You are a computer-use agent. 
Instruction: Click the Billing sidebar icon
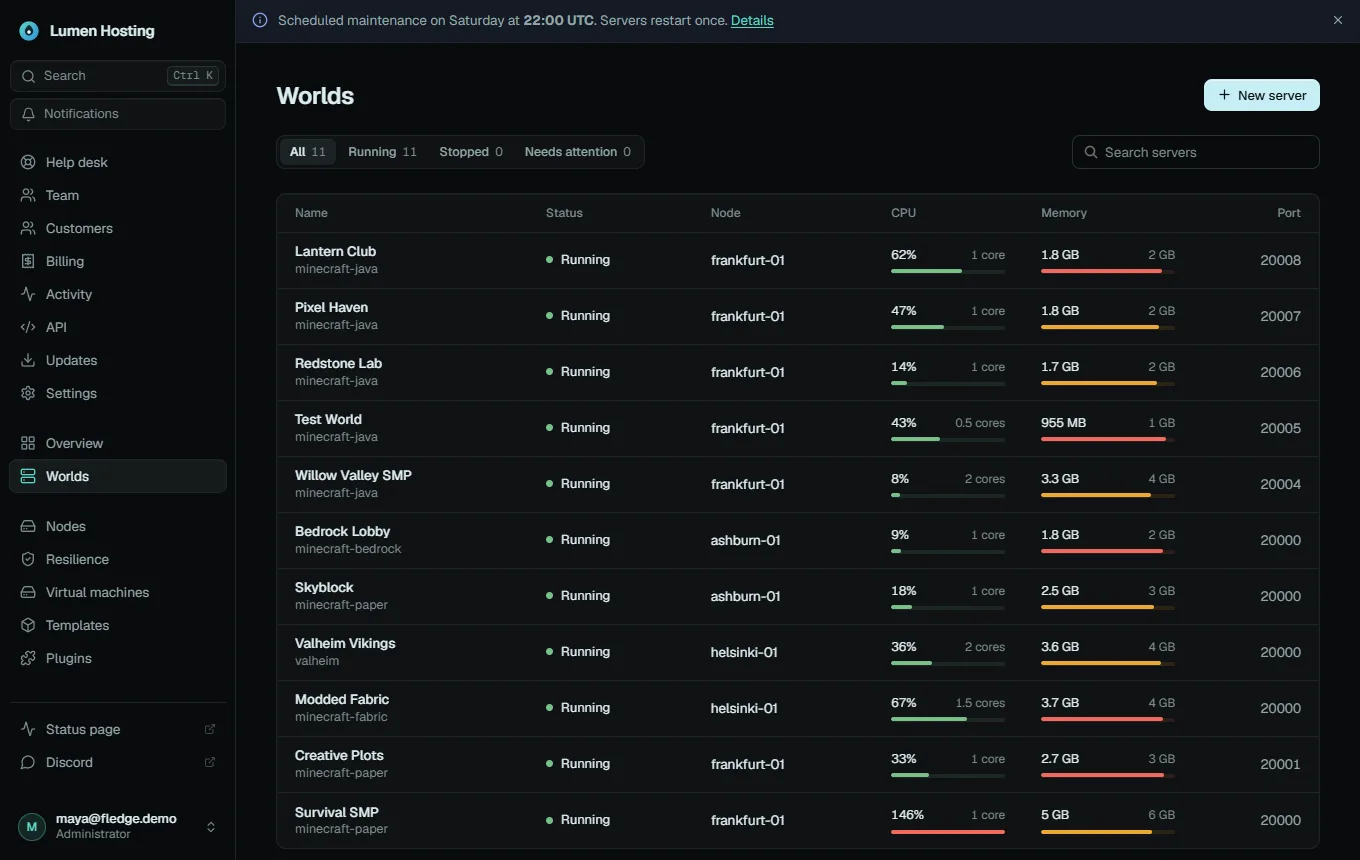tap(28, 261)
